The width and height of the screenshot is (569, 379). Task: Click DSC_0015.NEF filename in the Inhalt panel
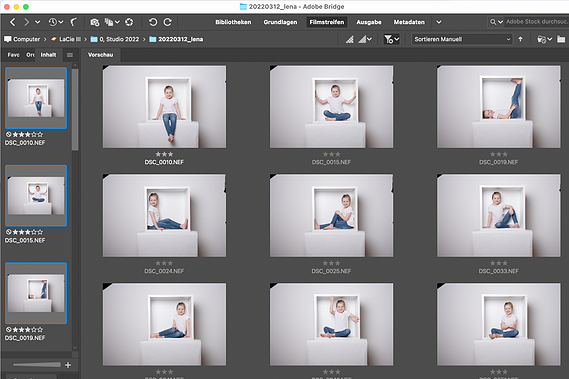tap(25, 240)
